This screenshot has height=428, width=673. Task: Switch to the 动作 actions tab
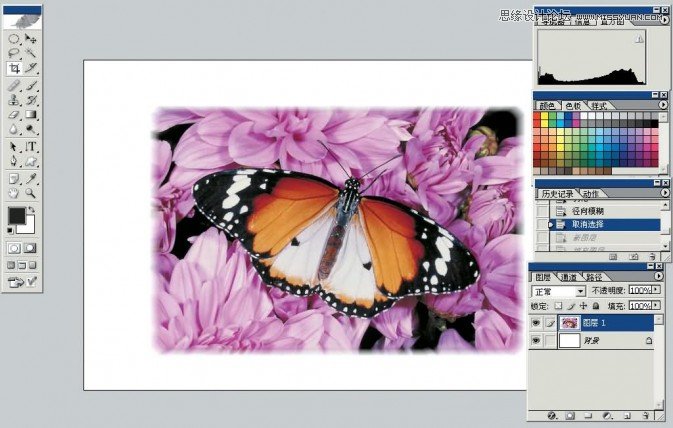(x=591, y=193)
